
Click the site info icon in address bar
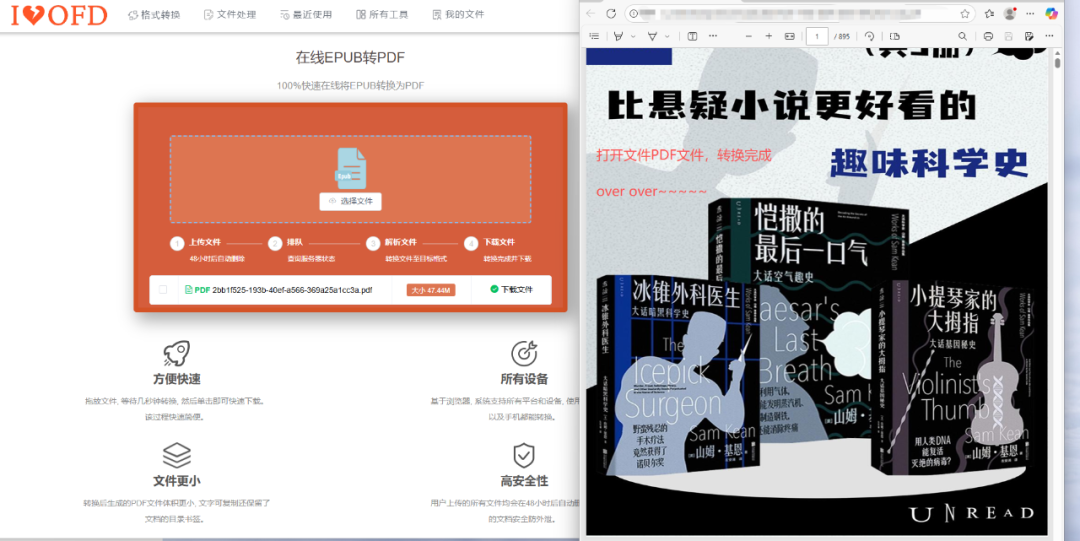(x=634, y=14)
